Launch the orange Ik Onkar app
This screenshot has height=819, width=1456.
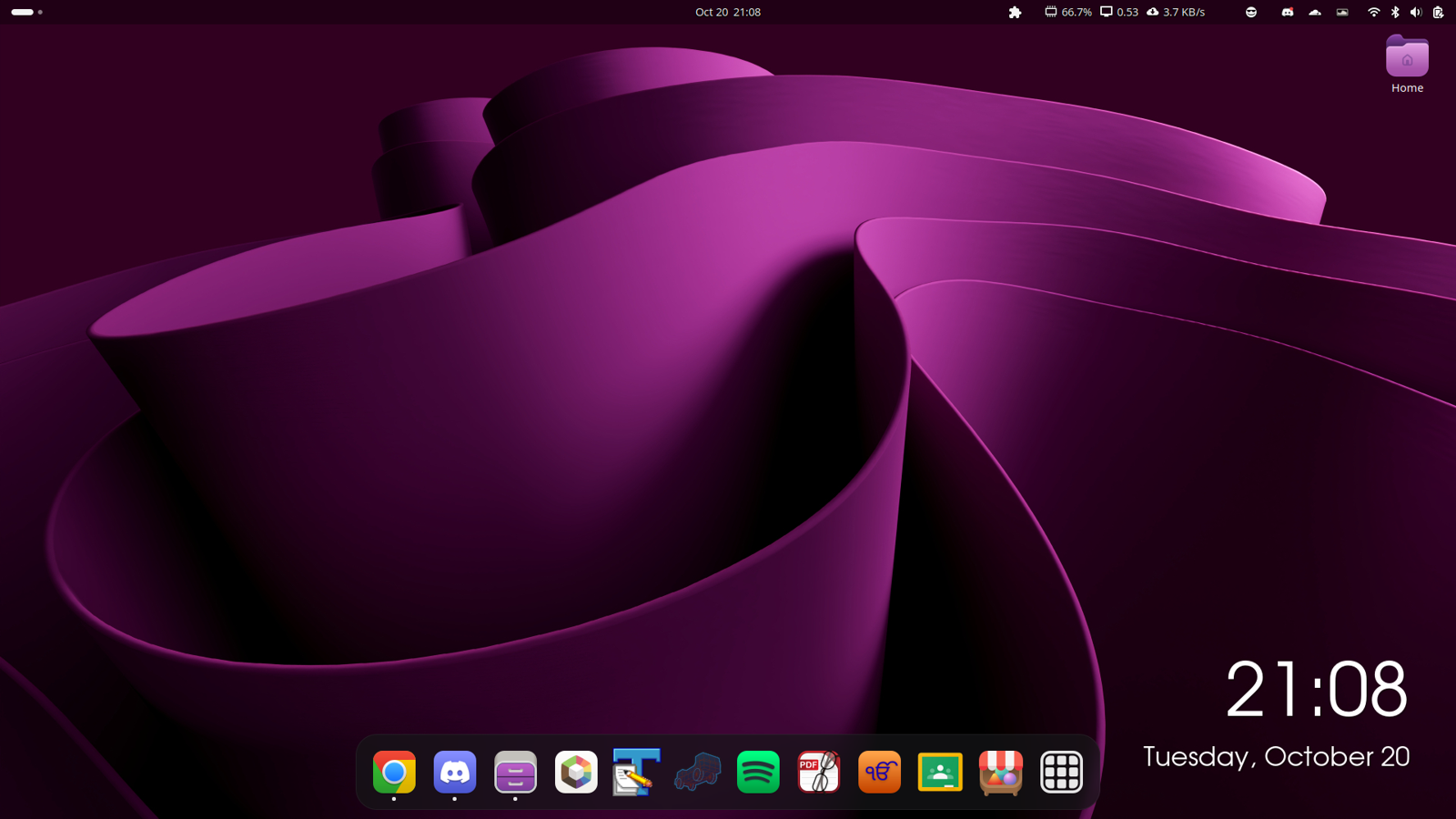tap(879, 772)
